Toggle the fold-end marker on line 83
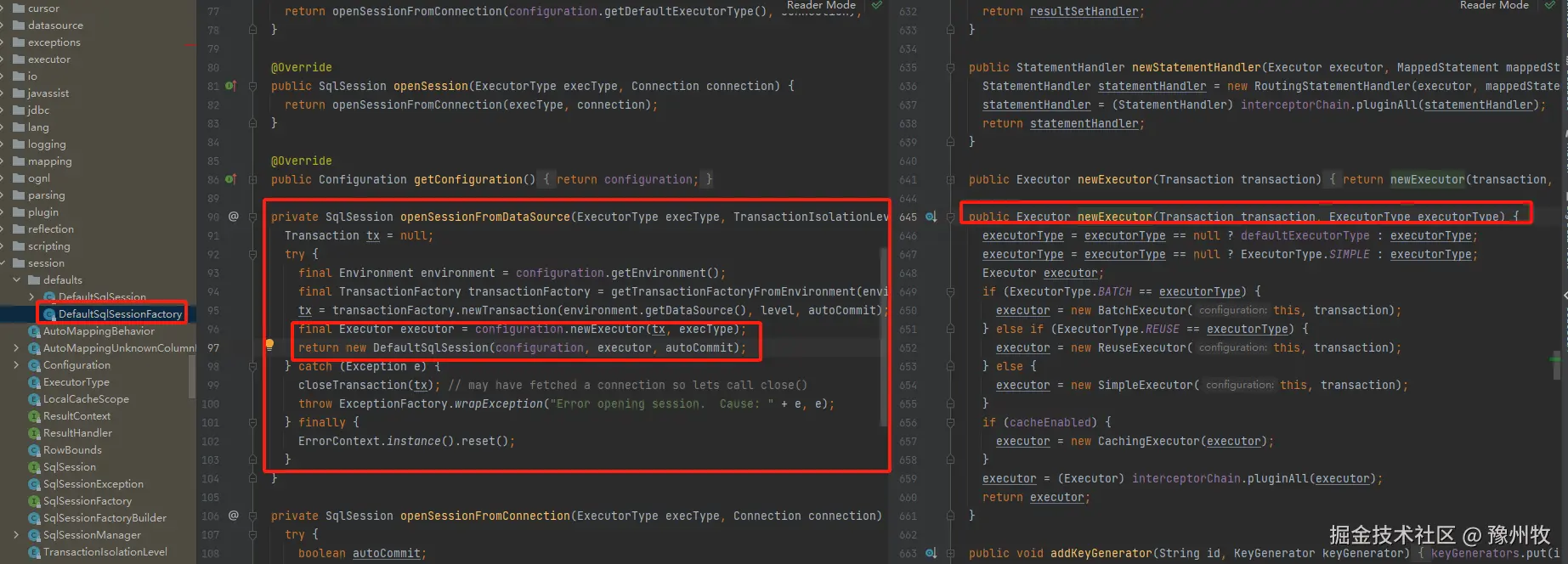 tap(252, 123)
